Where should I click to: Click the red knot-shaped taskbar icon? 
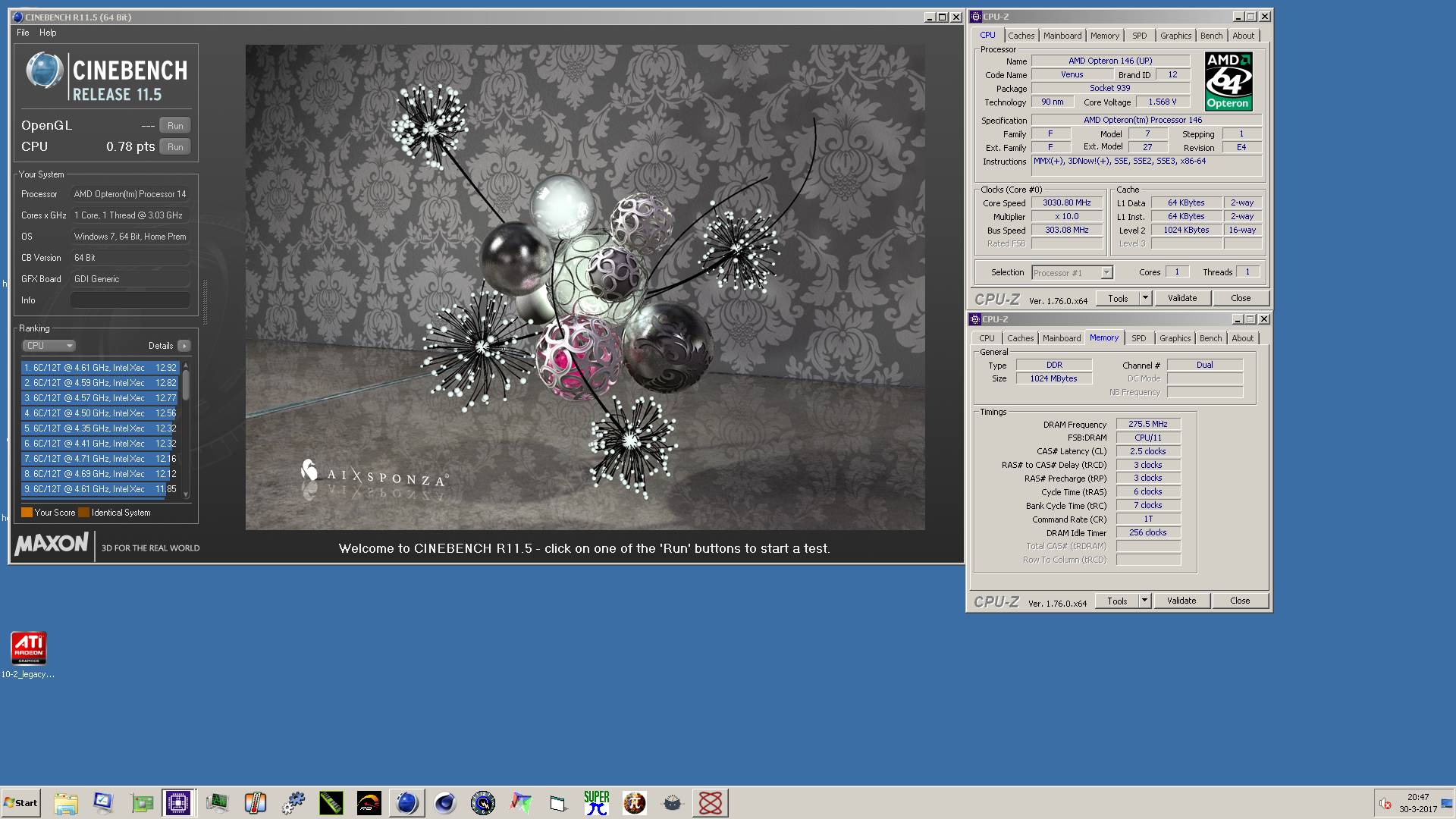pyautogui.click(x=711, y=803)
